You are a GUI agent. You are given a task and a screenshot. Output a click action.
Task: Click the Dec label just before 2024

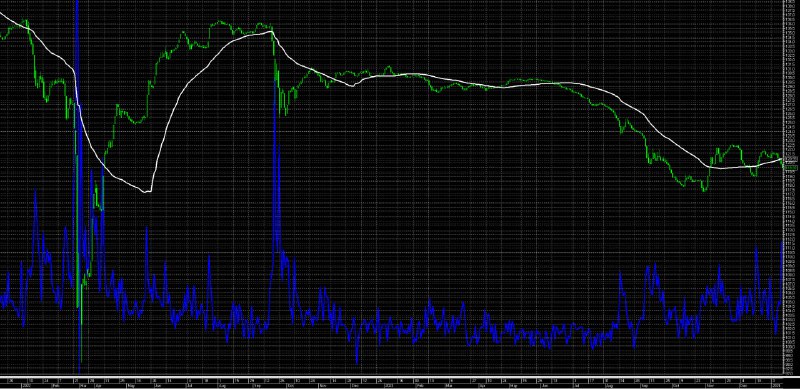[x=743, y=385]
